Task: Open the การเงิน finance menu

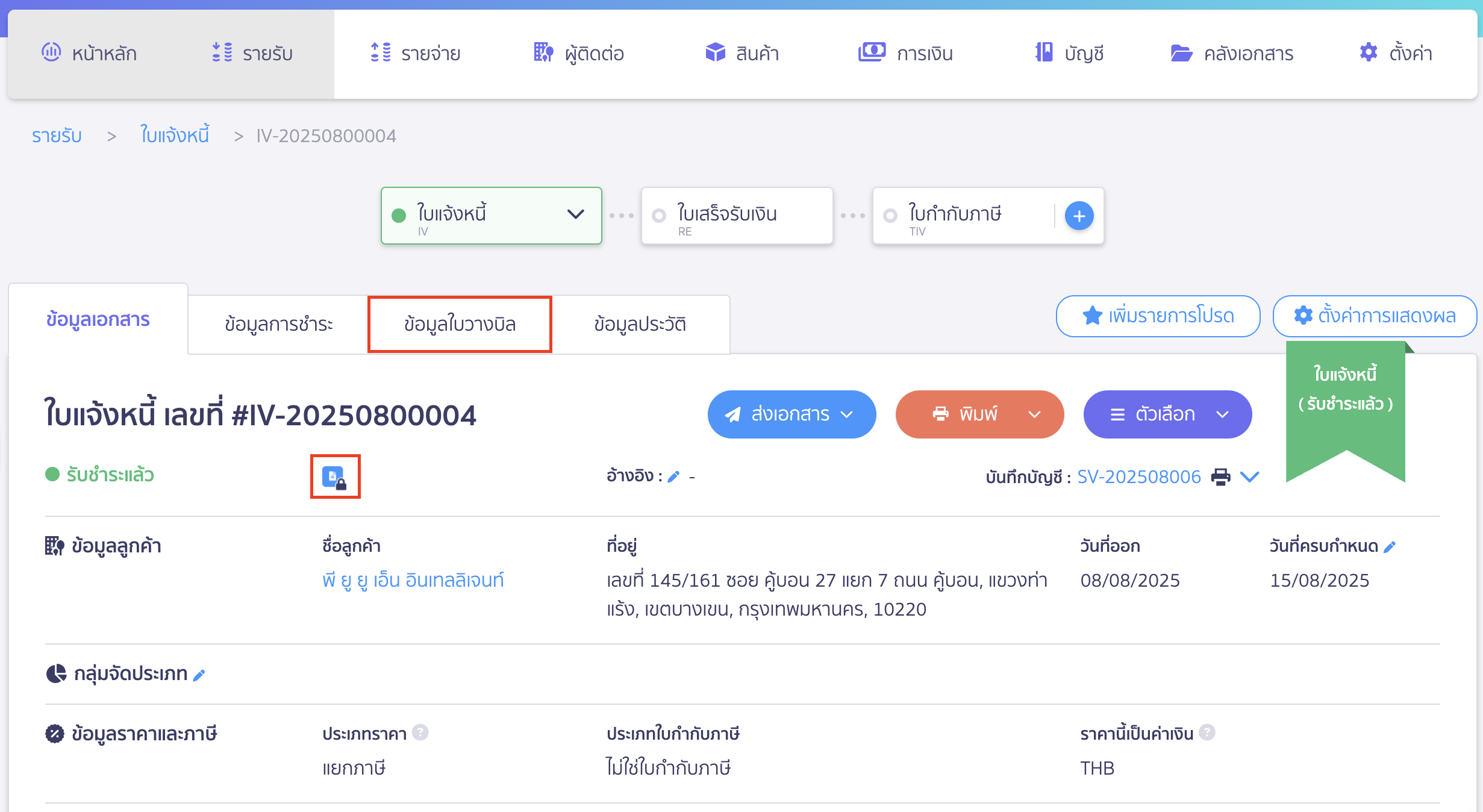Action: click(905, 53)
